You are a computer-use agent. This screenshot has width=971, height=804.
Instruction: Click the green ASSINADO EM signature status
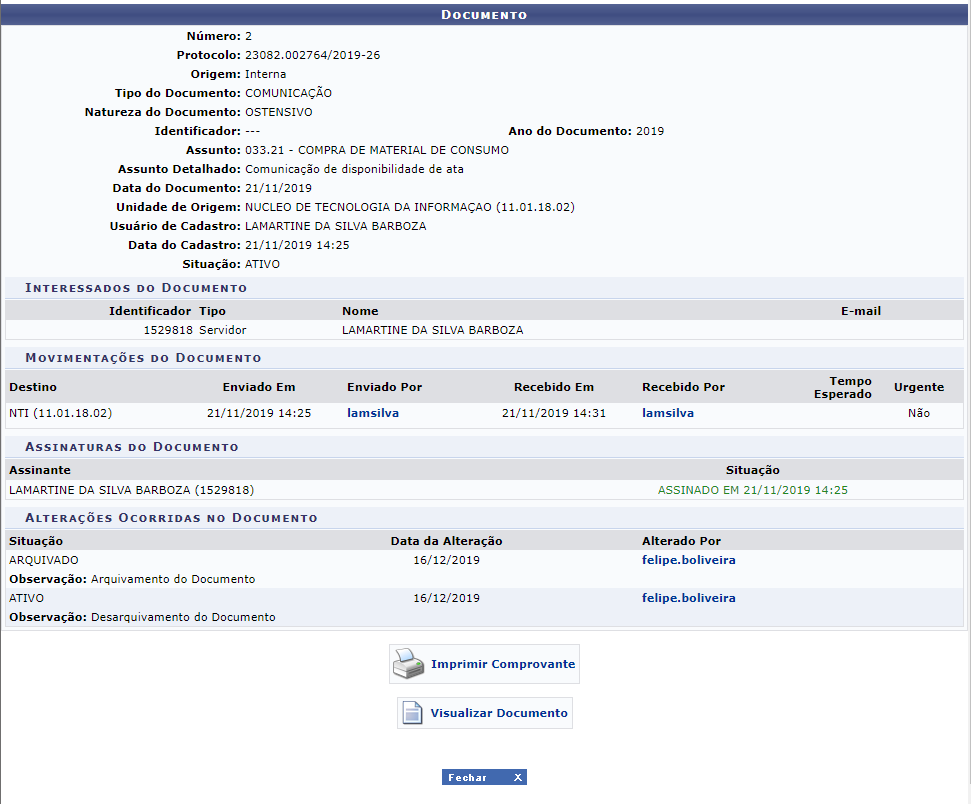click(x=752, y=490)
